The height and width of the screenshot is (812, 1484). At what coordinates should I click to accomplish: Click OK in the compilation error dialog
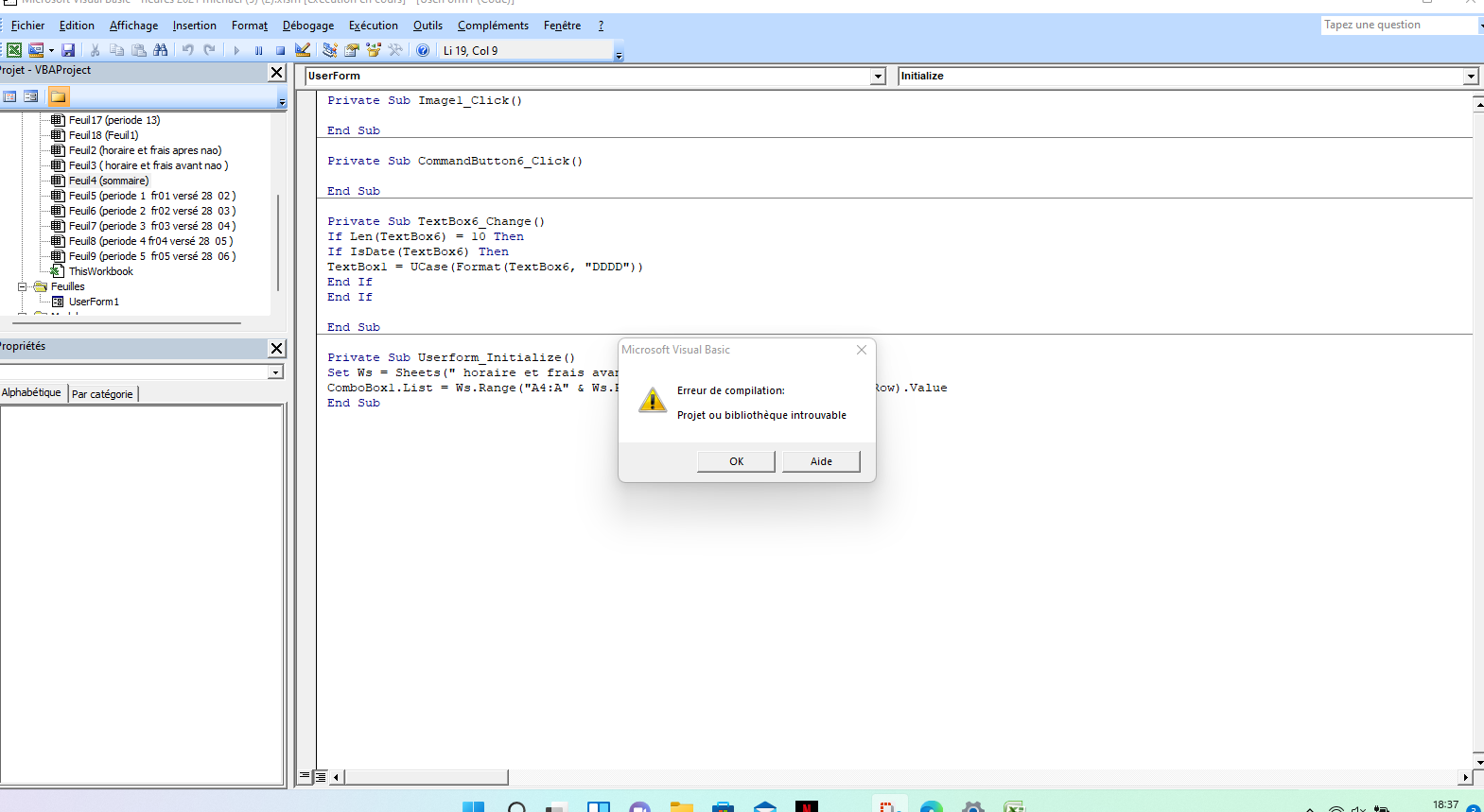(736, 461)
